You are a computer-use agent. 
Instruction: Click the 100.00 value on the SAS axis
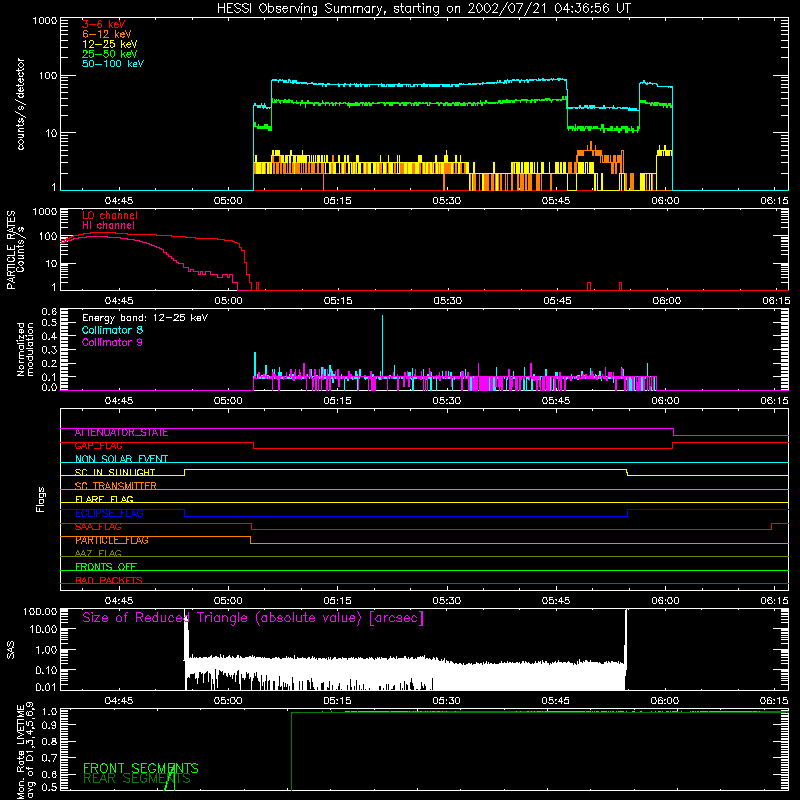[40, 611]
